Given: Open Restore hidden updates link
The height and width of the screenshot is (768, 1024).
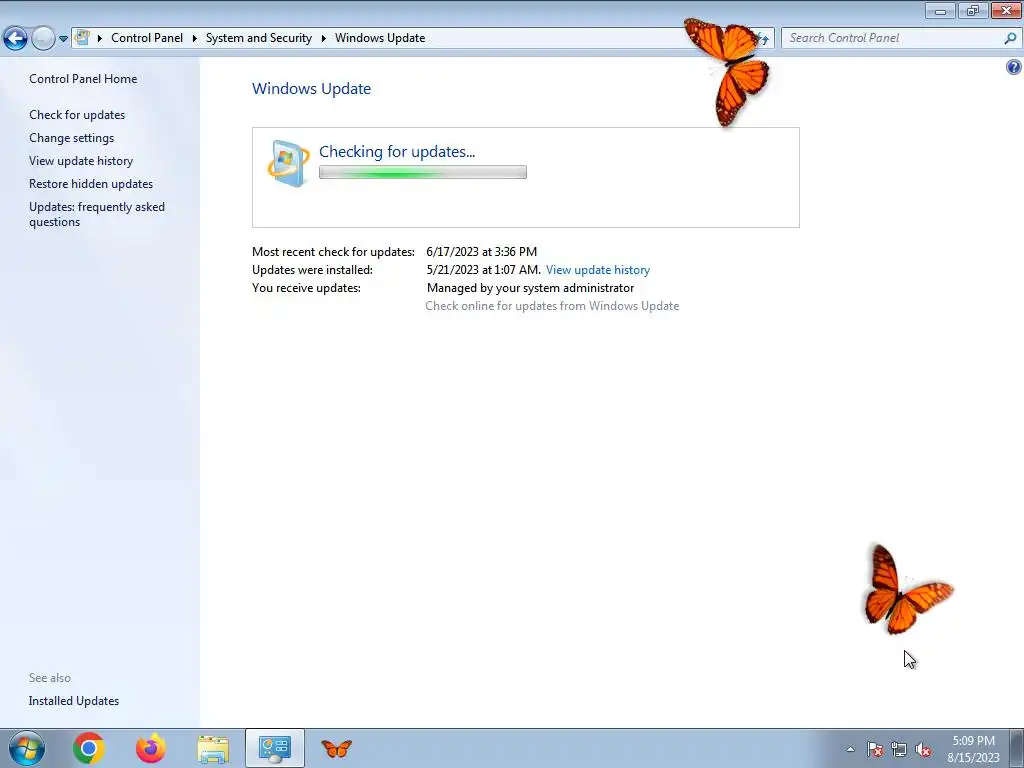Looking at the screenshot, I should pos(91,184).
